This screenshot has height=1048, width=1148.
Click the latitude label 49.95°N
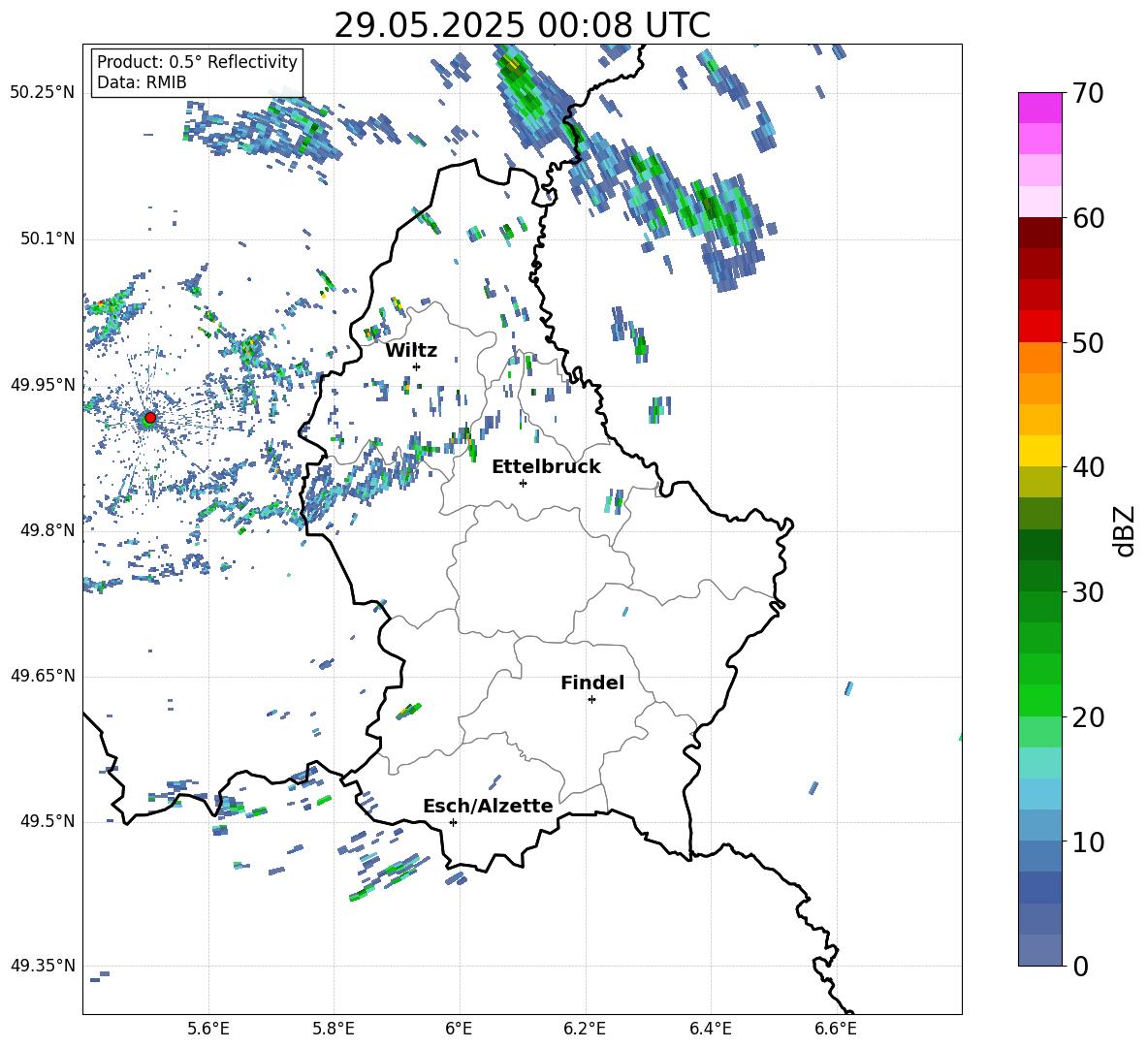[43, 385]
